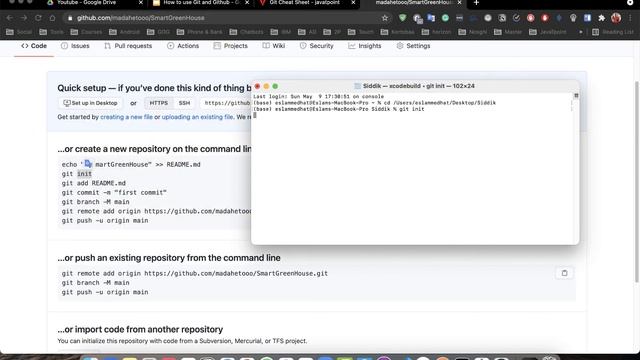Open the Security tab
Image resolution: width=640 pixels, height=360 pixels.
(x=316, y=46)
